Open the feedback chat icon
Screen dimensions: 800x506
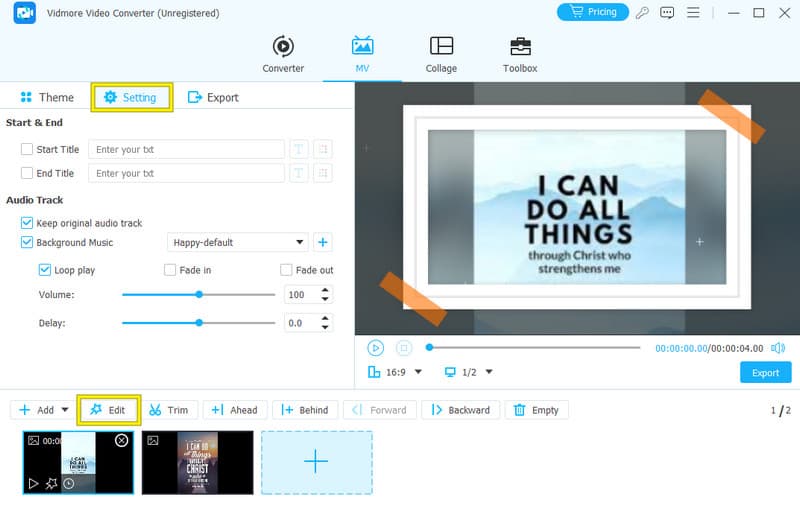pos(667,13)
